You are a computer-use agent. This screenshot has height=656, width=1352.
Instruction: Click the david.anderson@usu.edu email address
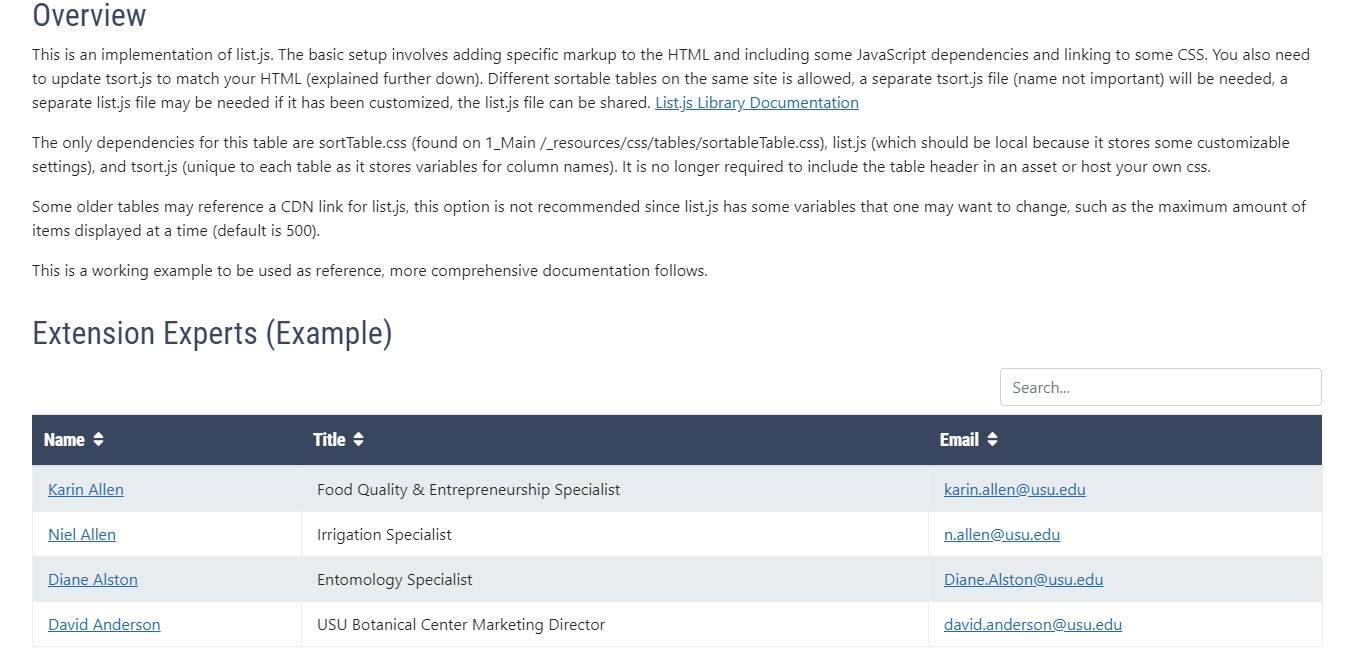[x=1032, y=625]
